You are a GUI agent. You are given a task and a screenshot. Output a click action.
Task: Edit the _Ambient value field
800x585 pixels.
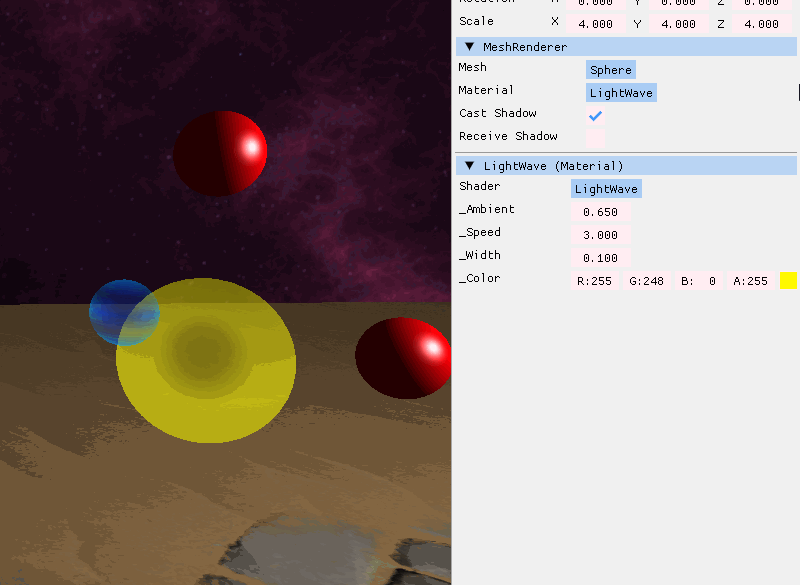click(601, 212)
